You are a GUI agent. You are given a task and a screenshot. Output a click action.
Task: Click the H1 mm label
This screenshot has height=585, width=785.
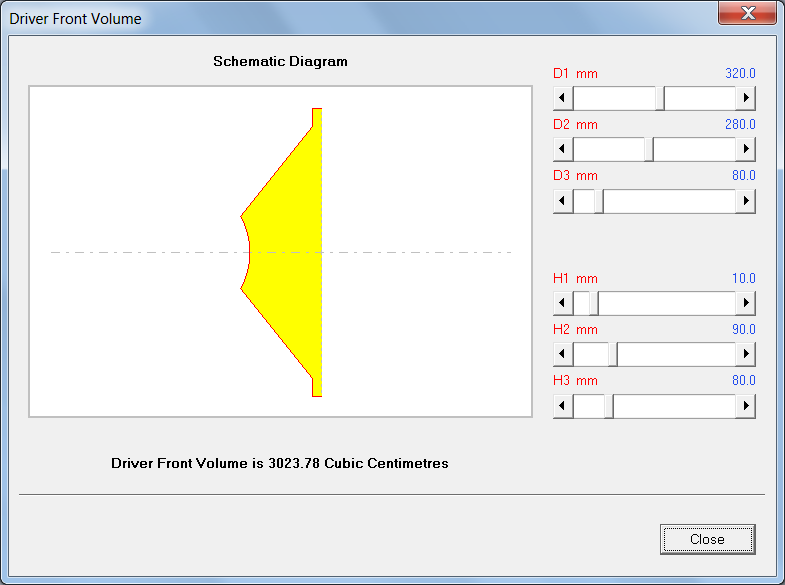575,278
